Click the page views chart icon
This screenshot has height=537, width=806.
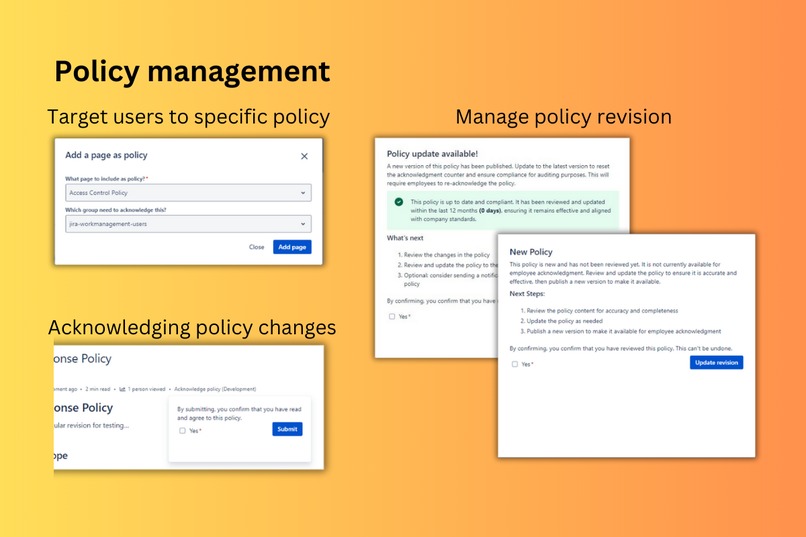tap(122, 389)
